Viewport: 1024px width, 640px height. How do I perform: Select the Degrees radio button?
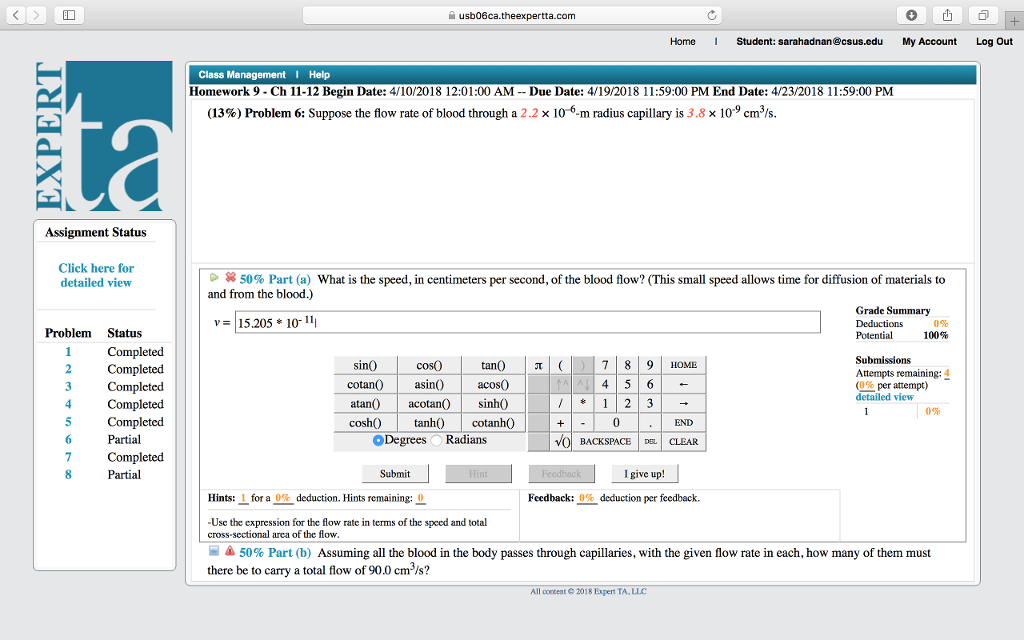tap(379, 441)
